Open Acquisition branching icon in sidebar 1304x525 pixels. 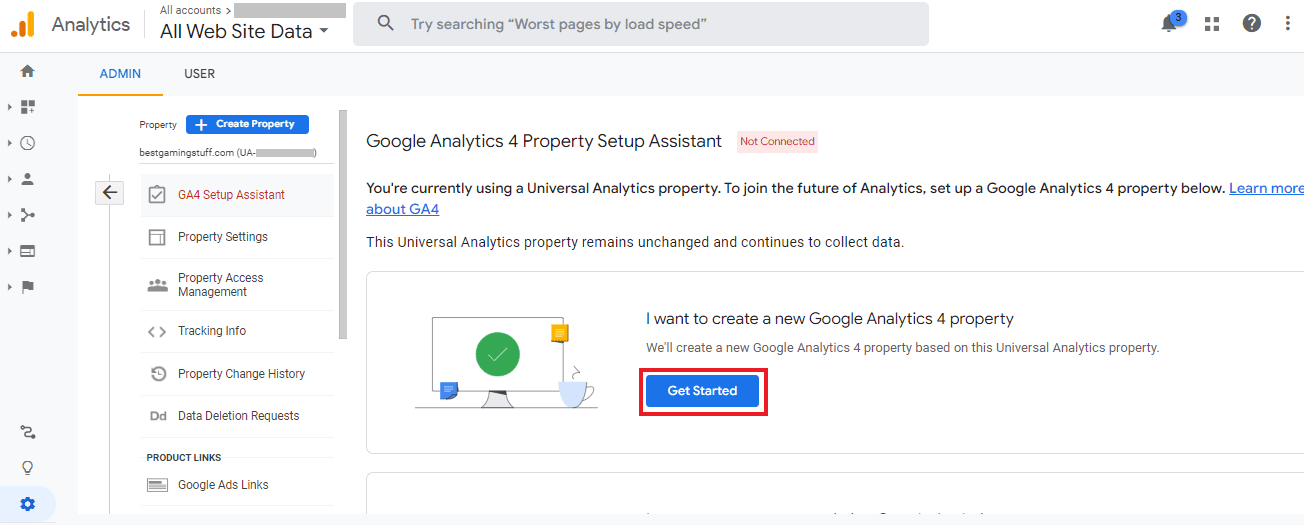click(28, 215)
